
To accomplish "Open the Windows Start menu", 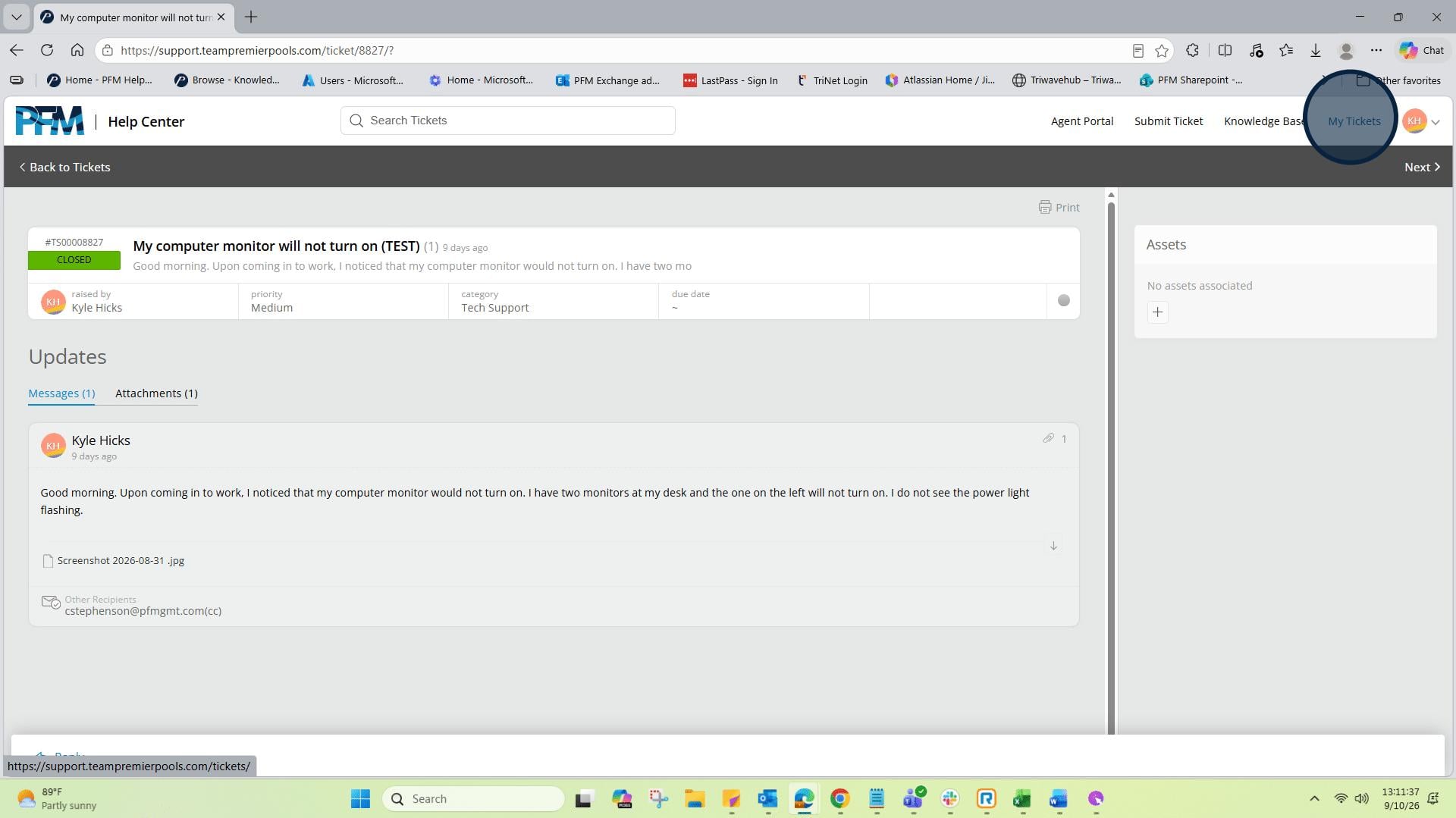I will point(361,798).
